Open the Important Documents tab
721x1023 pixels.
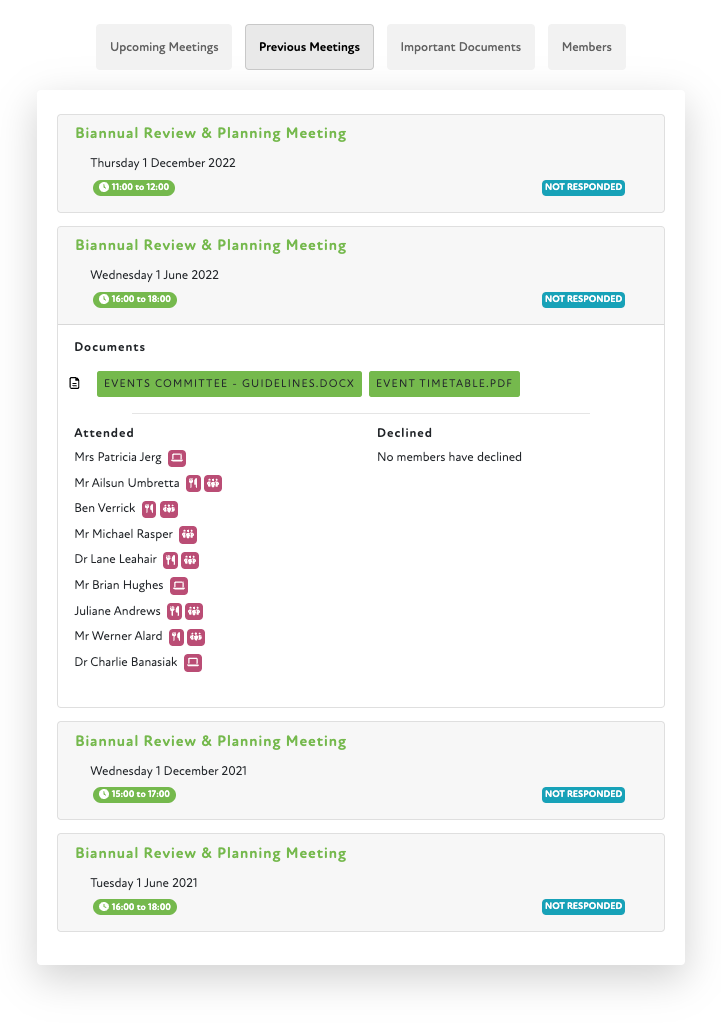tap(460, 47)
